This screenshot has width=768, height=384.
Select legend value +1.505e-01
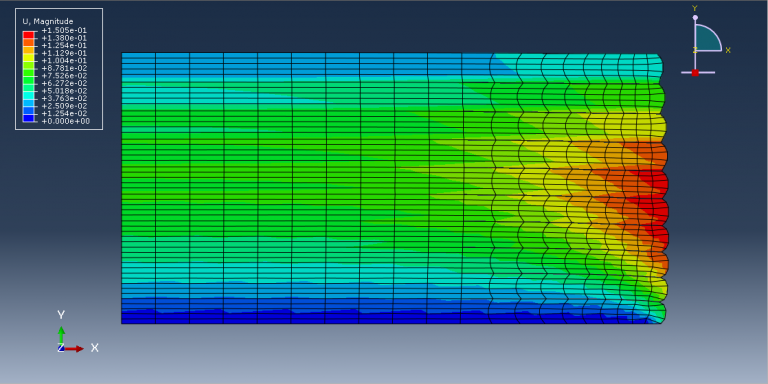point(64,30)
